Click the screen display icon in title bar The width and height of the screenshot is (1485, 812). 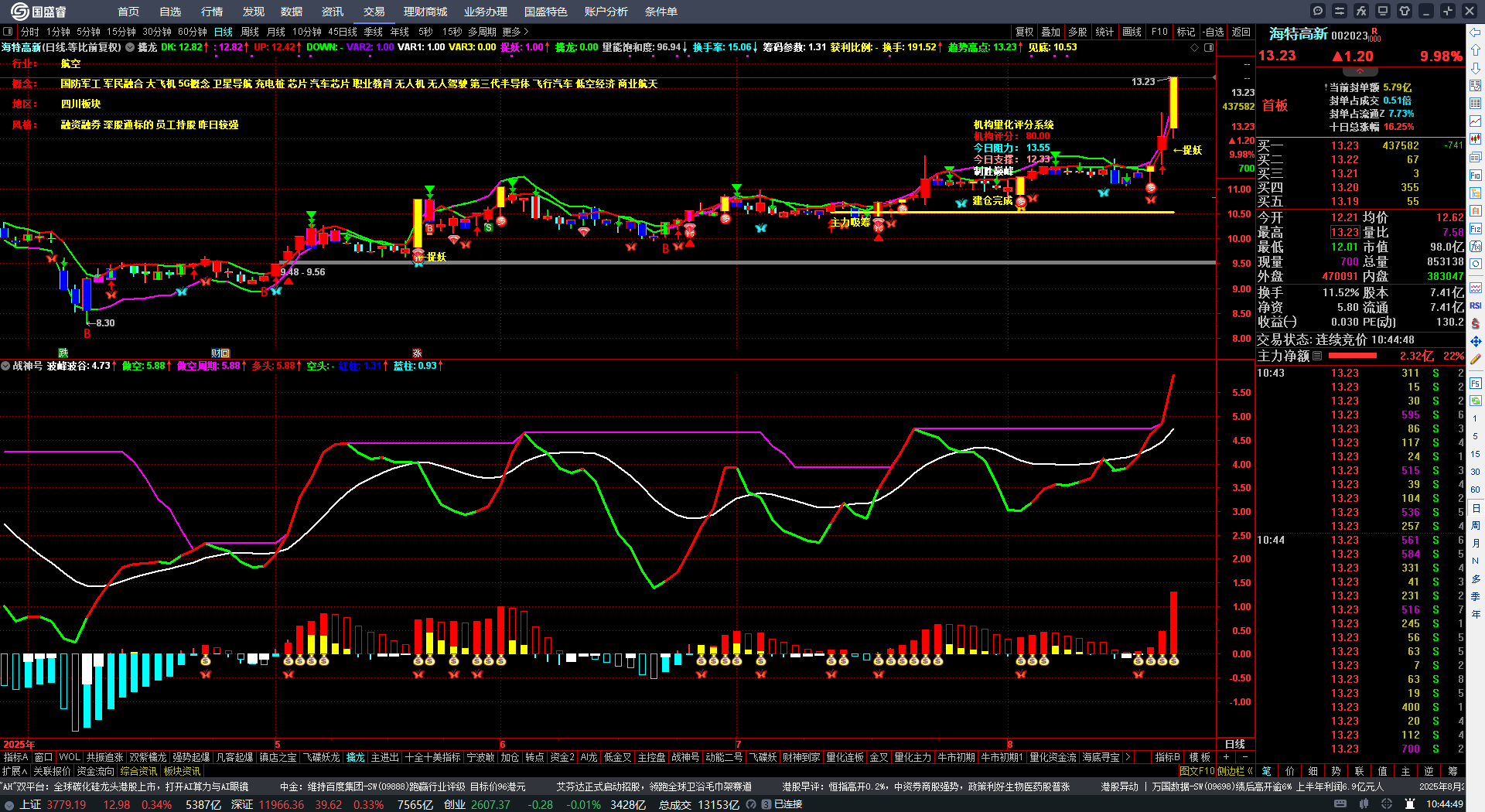click(x=1383, y=11)
